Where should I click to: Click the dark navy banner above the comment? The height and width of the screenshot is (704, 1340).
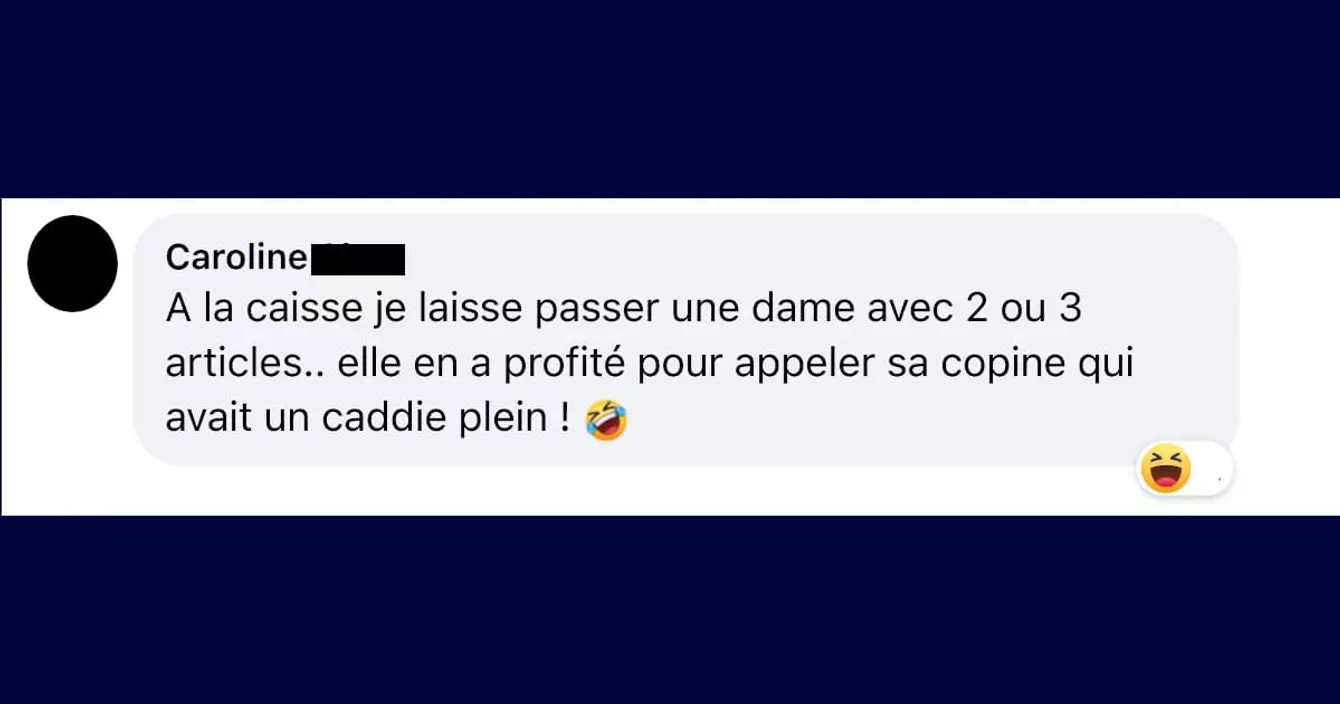670,98
